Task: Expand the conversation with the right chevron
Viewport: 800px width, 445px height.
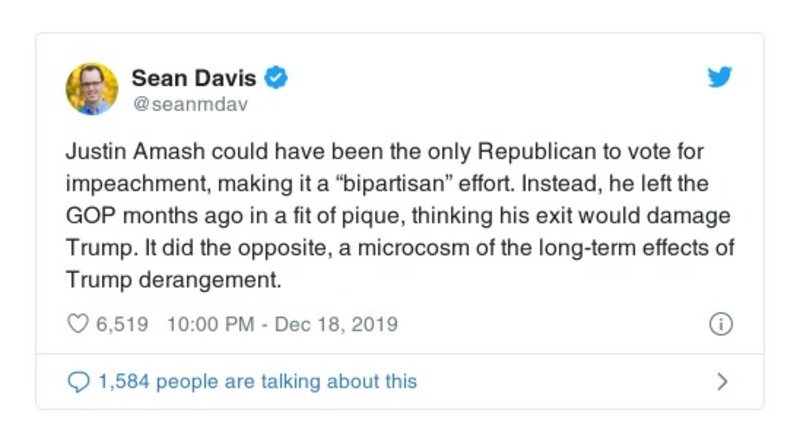Action: pos(722,381)
